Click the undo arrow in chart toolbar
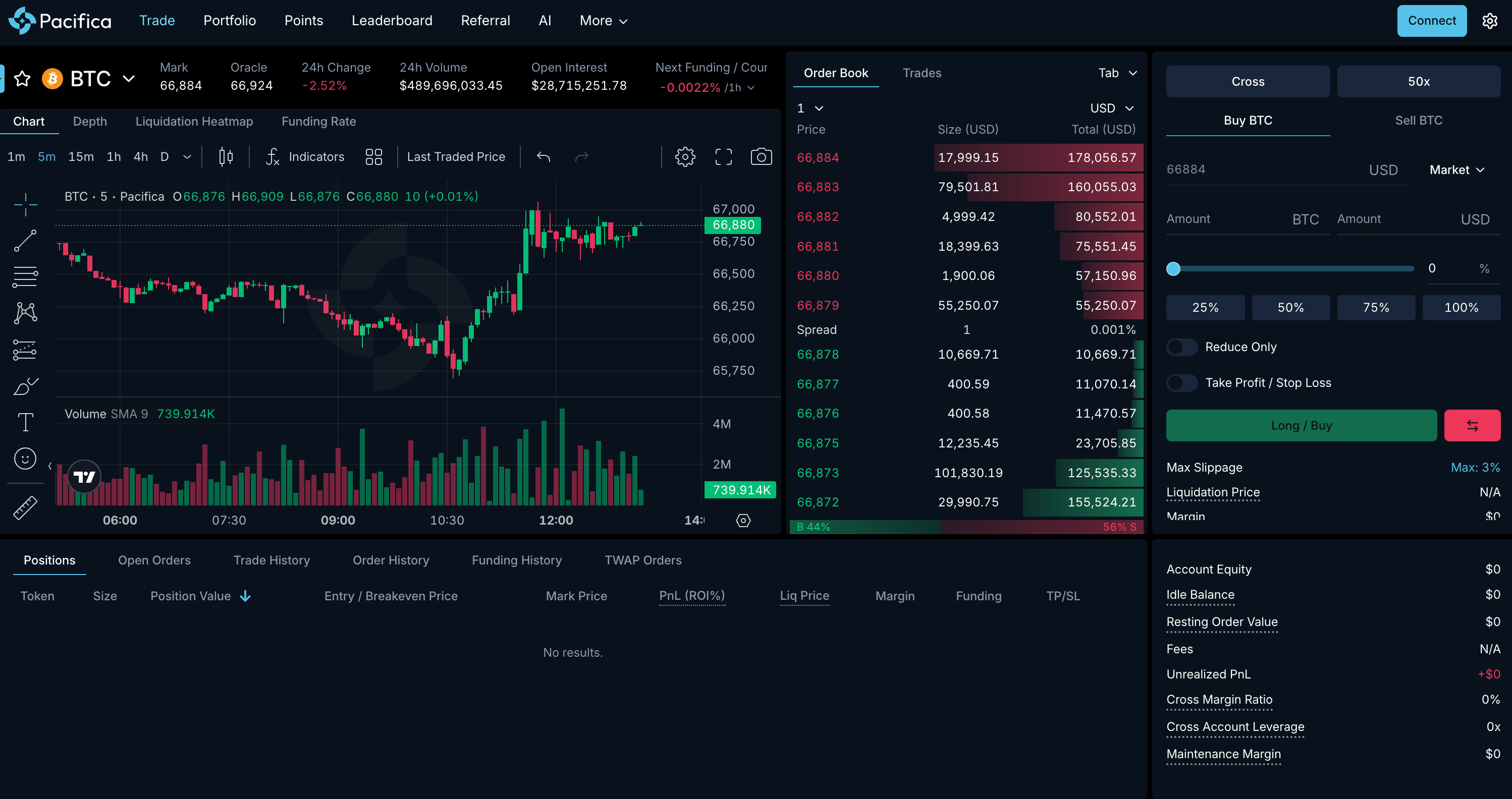 pyautogui.click(x=544, y=157)
